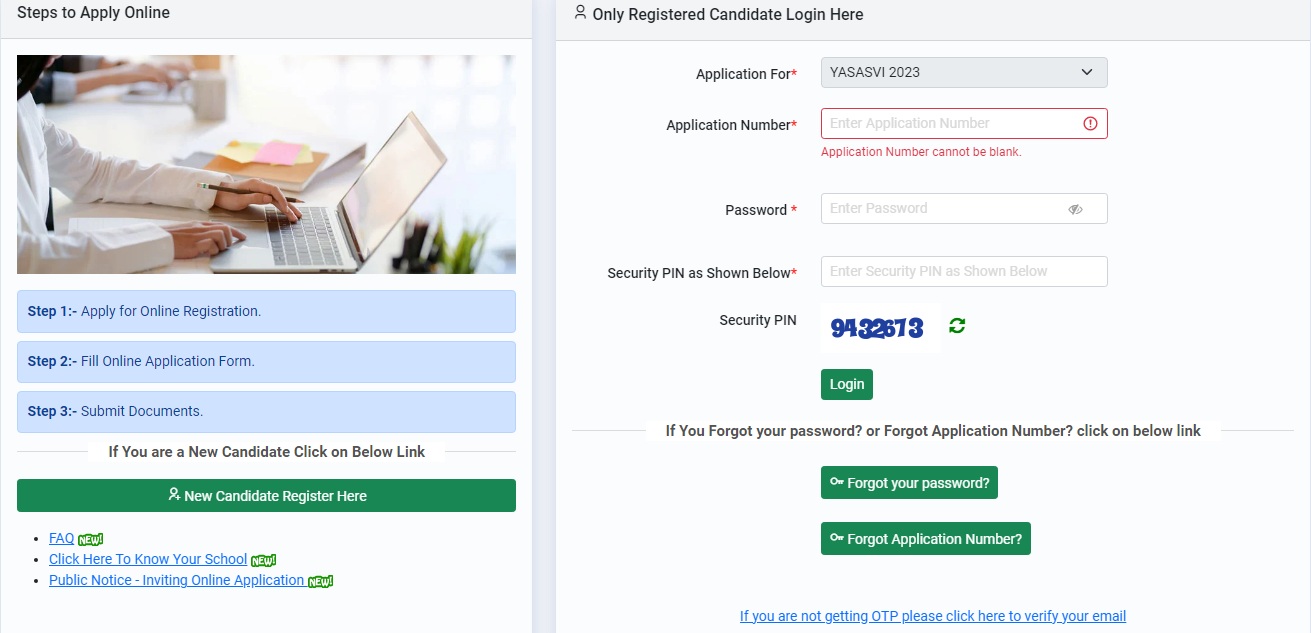
Task: Expand the YASASVI 2023 selection list
Action: coord(962,72)
